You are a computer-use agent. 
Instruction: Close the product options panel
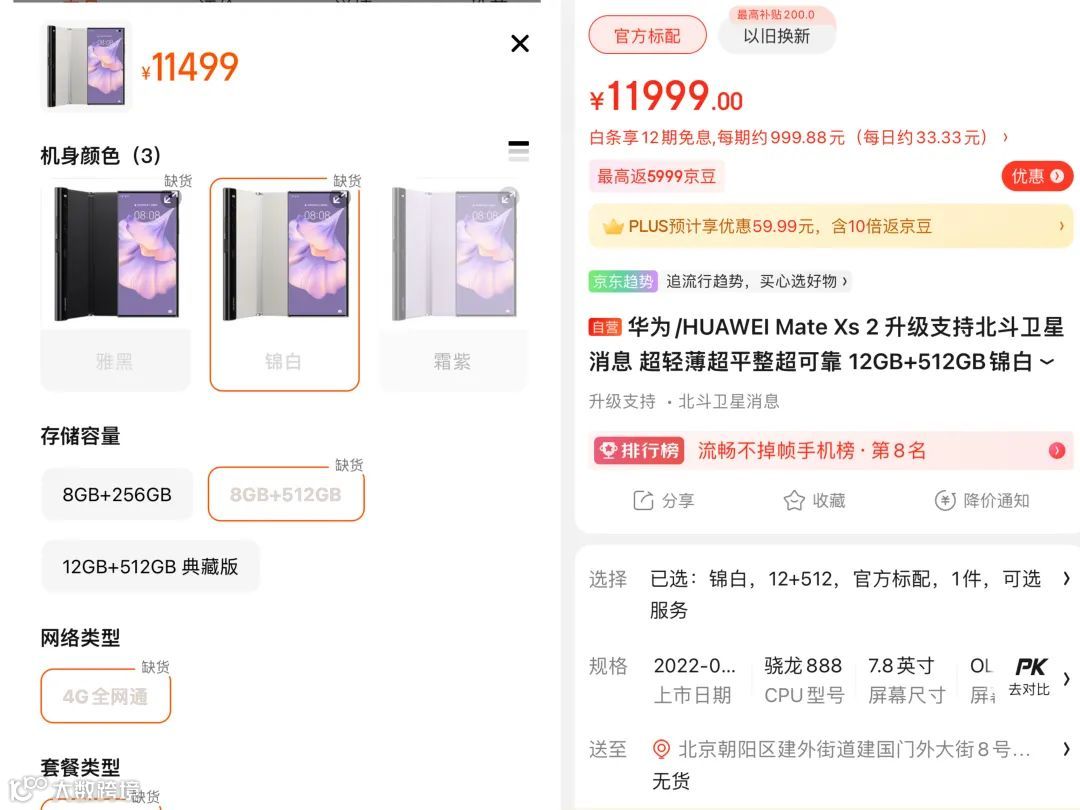point(520,43)
